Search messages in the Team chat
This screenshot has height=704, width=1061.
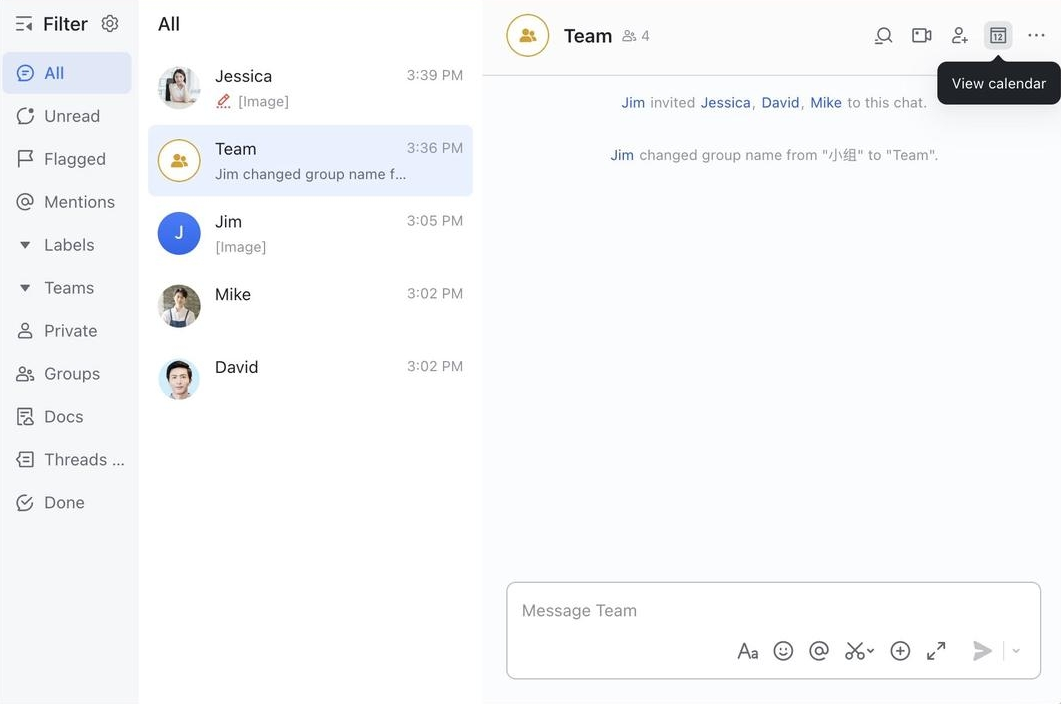(x=883, y=34)
